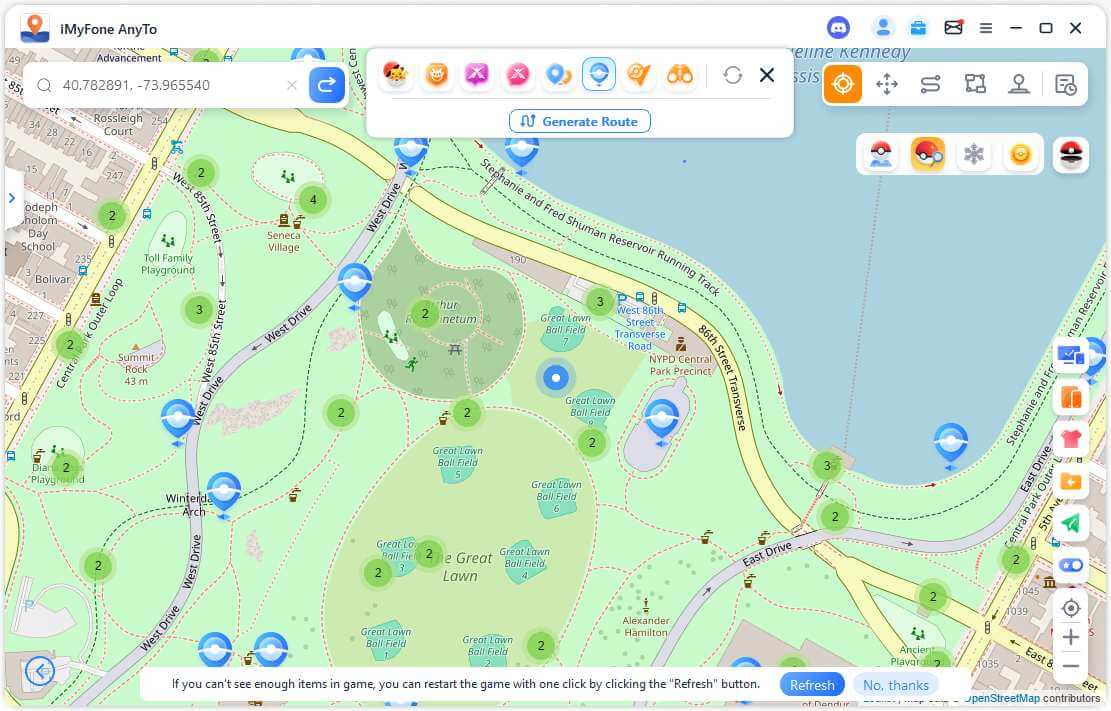Click the snowflake cooldown timer icon
This screenshot has width=1111, height=711.
tap(974, 154)
